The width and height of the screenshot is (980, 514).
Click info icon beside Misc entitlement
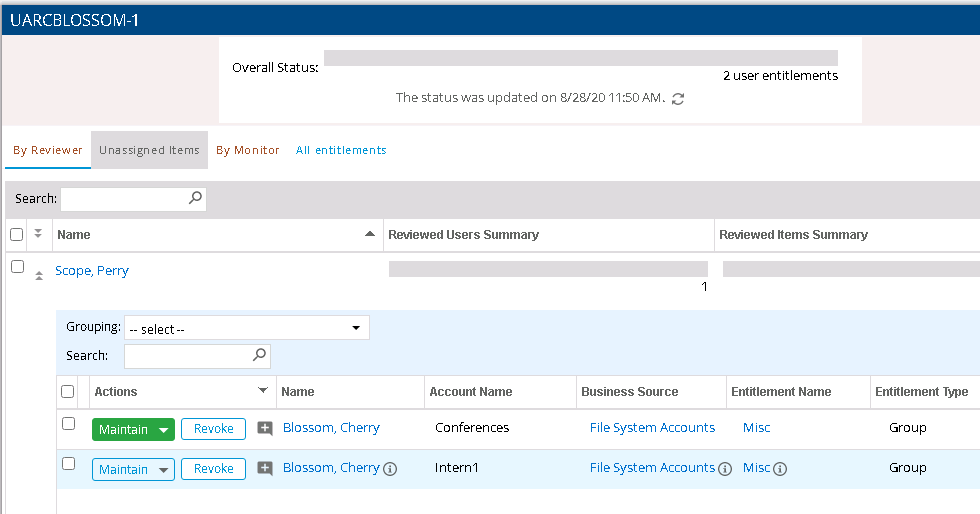[780, 469]
